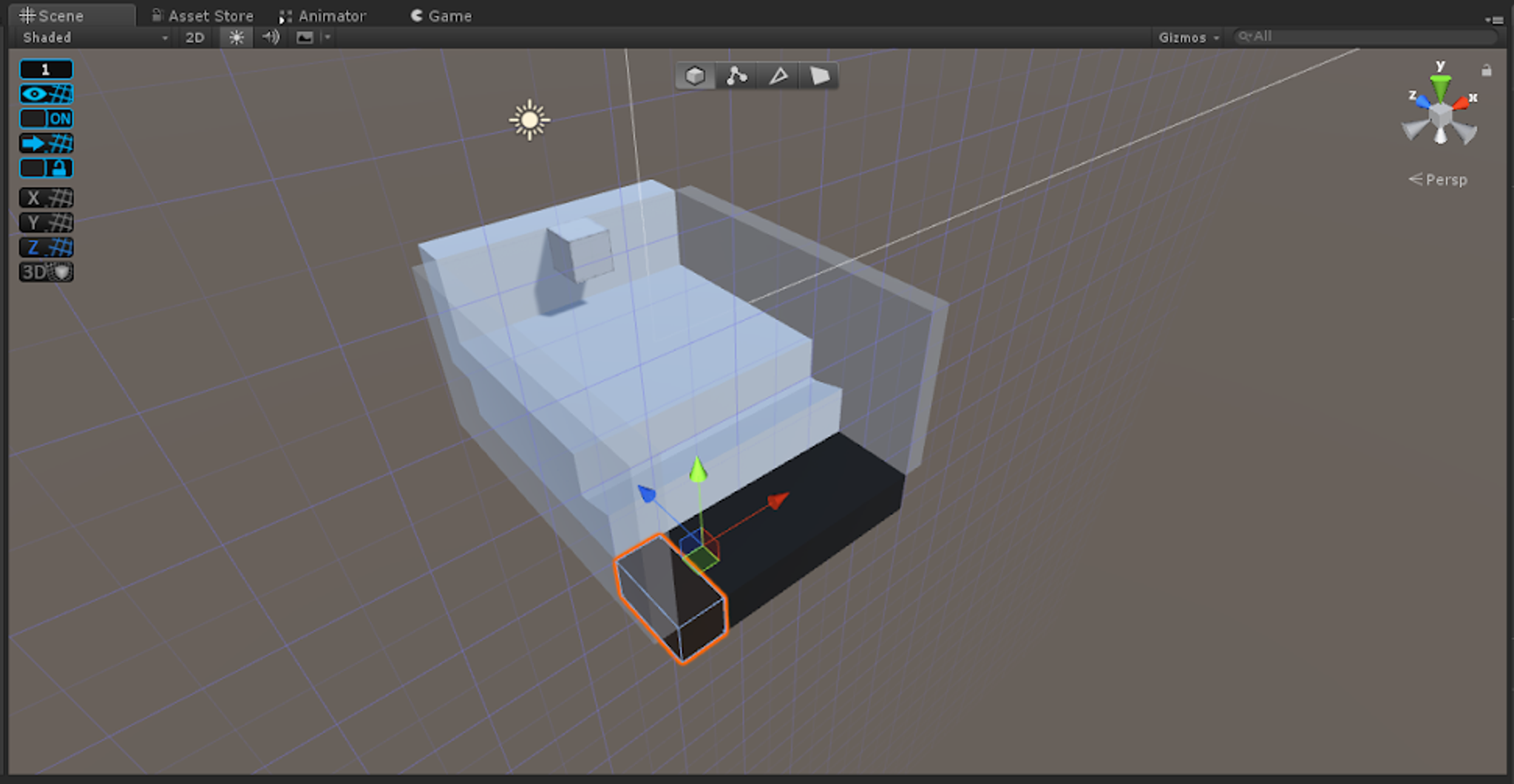Viewport: 1514px width, 784px height.
Task: Click red X move arrow handle
Action: coord(778,502)
